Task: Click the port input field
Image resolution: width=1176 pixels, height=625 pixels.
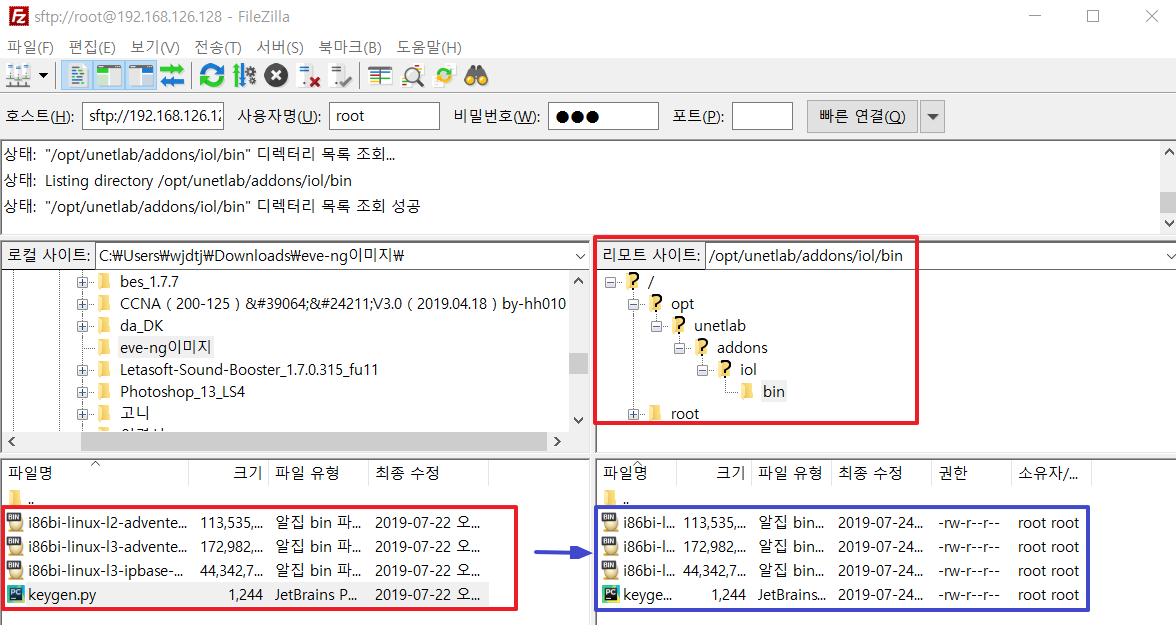Action: (762, 116)
